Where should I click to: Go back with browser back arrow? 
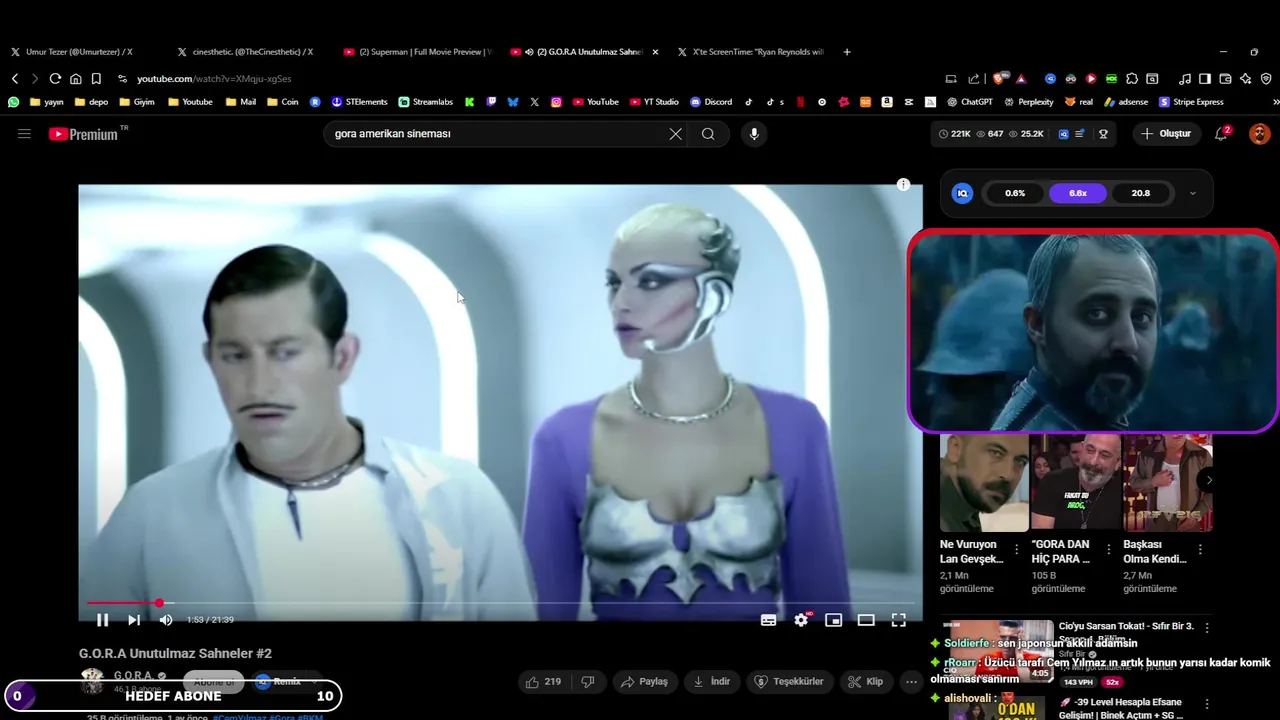coord(15,78)
